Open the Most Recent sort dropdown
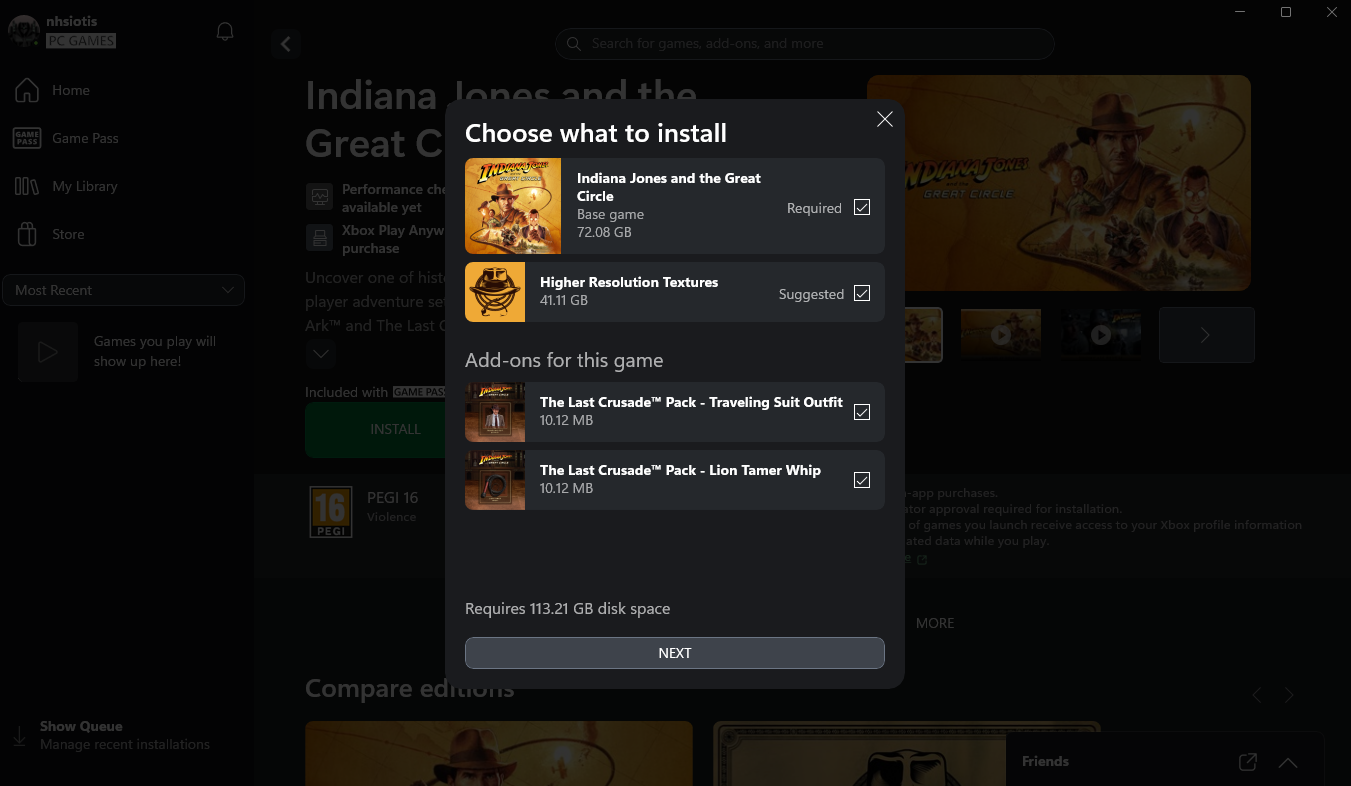The height and width of the screenshot is (786, 1351). coord(124,290)
